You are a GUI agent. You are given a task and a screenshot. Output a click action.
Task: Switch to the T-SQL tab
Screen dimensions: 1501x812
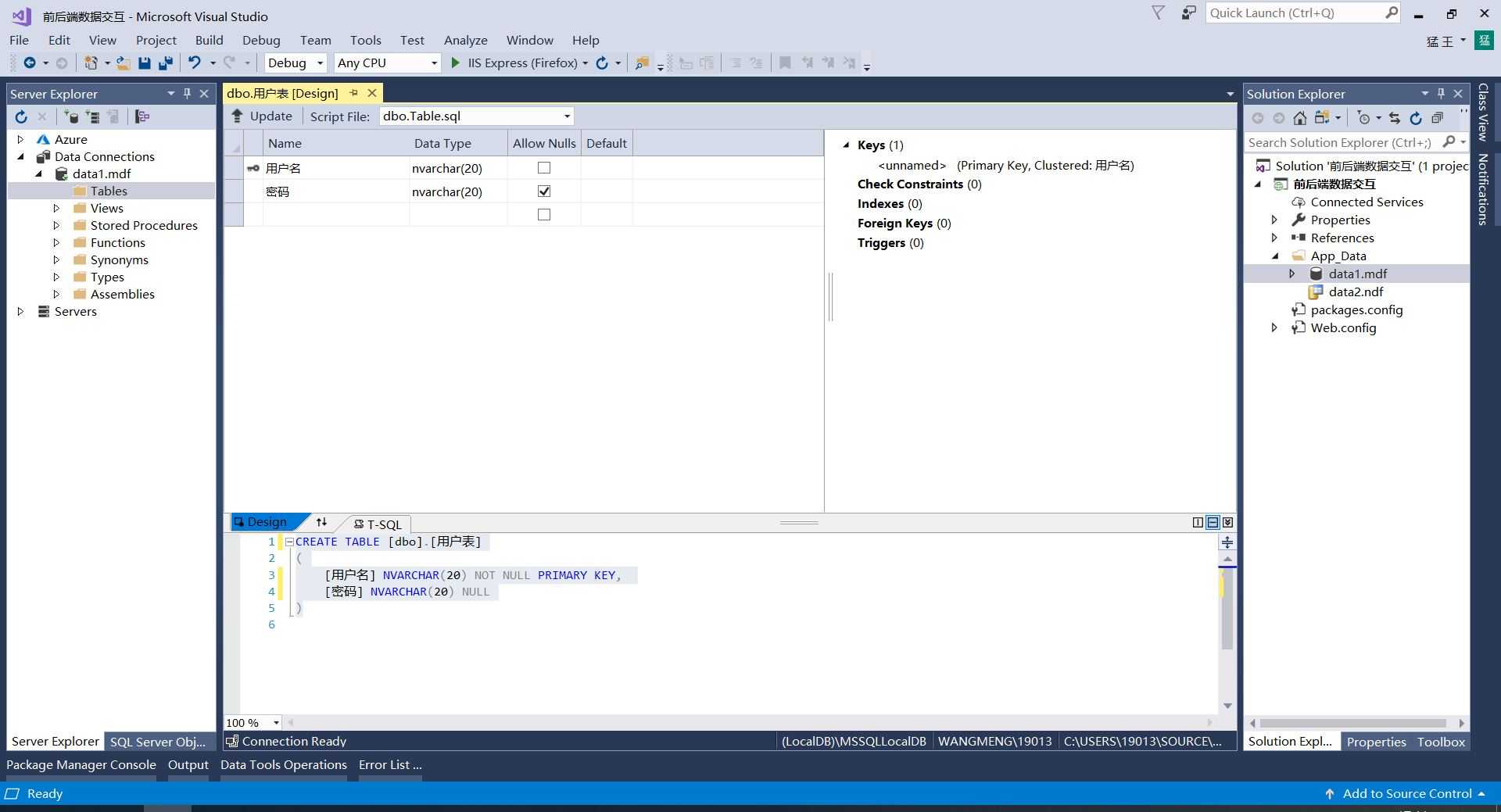(378, 524)
